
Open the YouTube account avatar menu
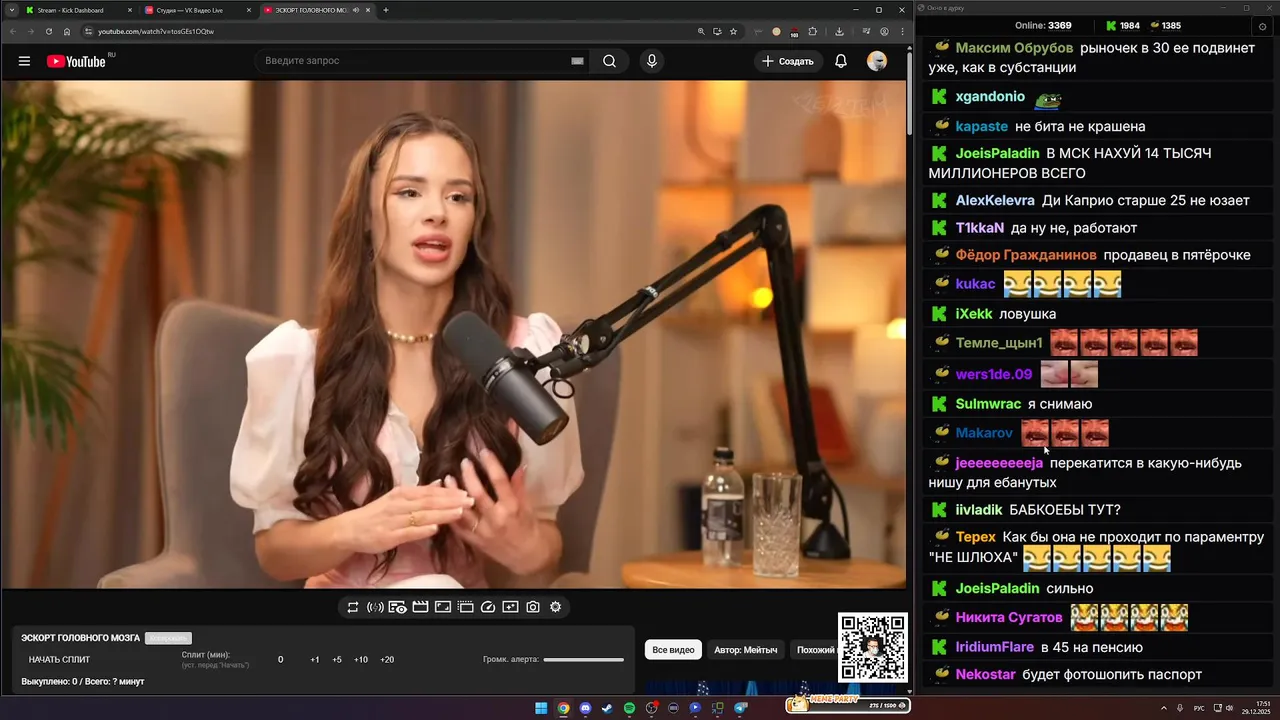pos(877,61)
